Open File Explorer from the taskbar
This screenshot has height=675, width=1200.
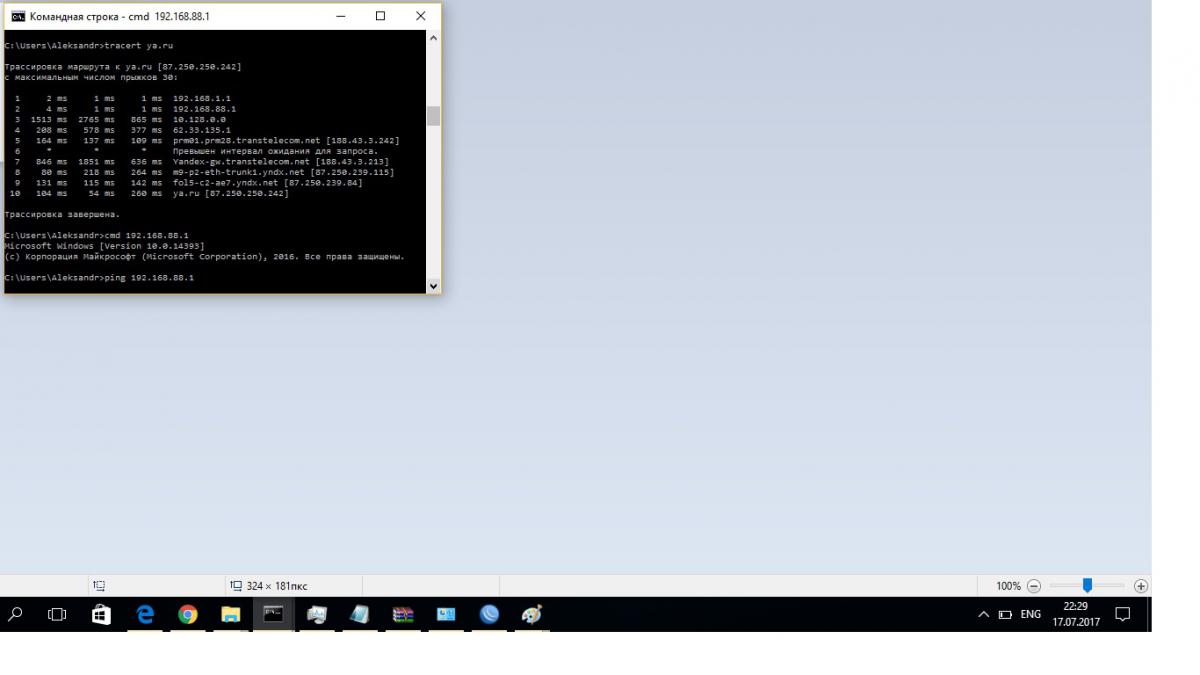click(x=231, y=615)
